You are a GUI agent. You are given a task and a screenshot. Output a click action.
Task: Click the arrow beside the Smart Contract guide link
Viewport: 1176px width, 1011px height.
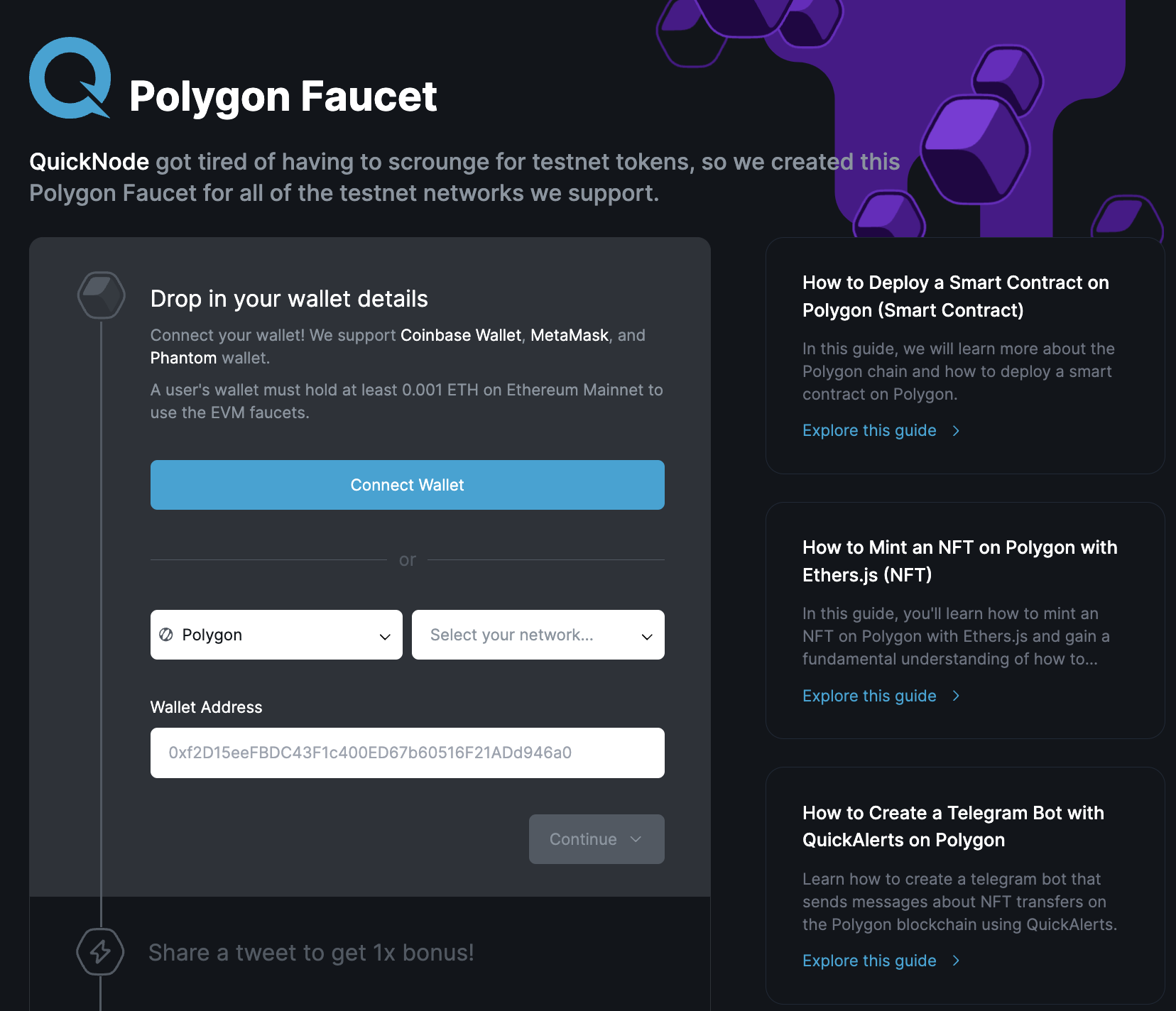coord(956,431)
